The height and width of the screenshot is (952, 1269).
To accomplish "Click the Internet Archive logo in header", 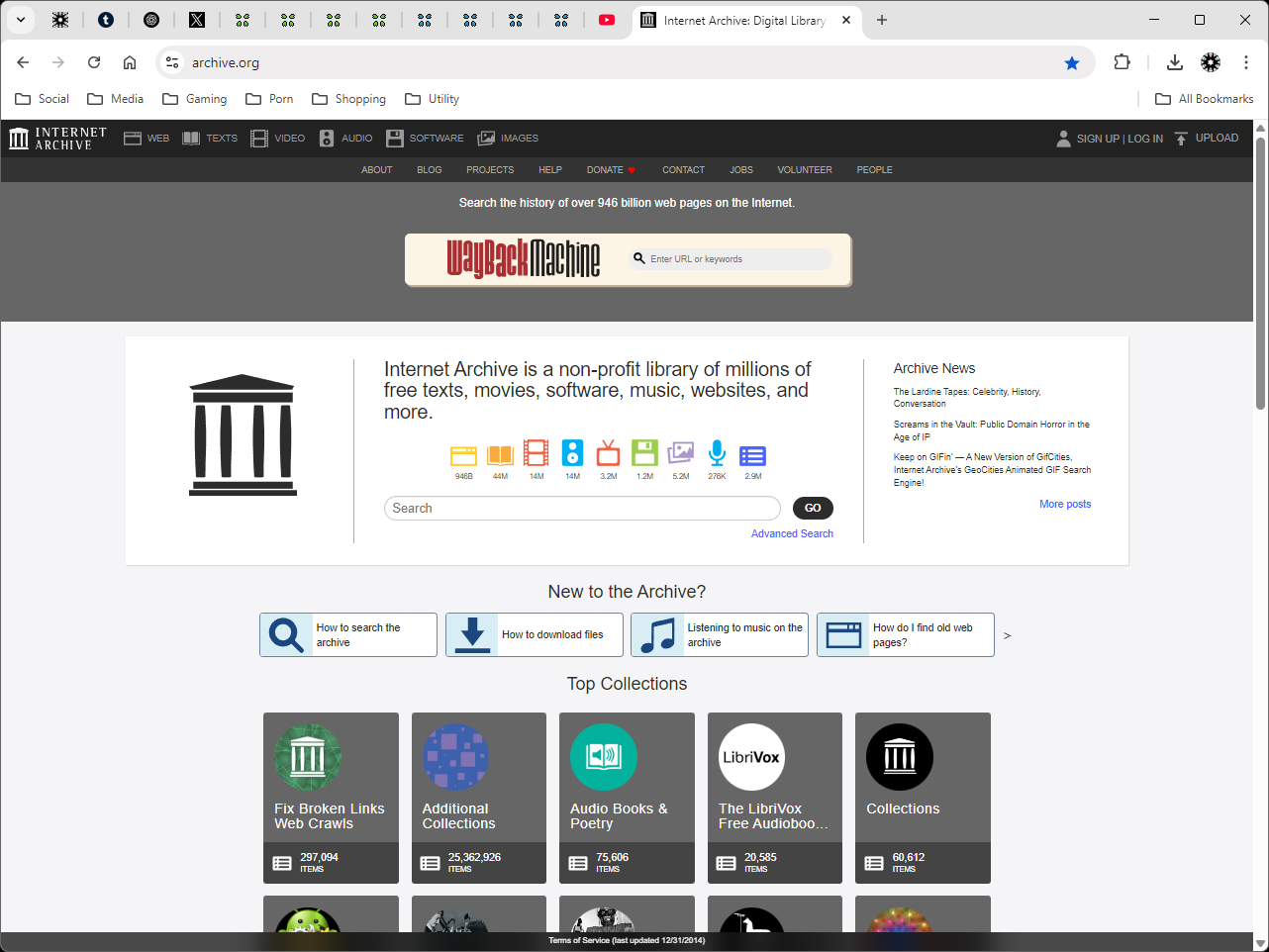I will click(x=57, y=139).
